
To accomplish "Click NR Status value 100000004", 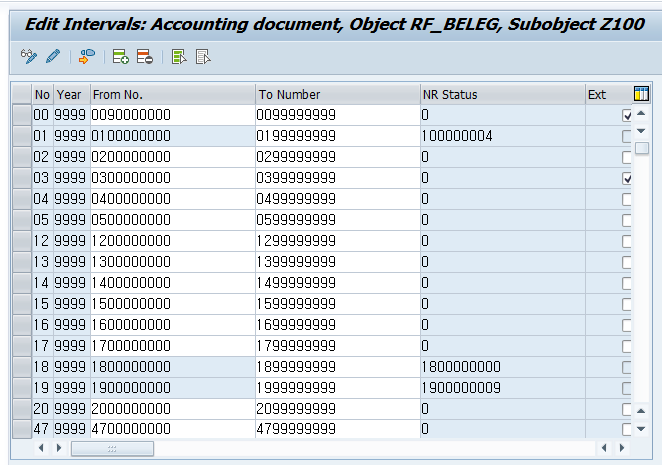I will coord(503,136).
